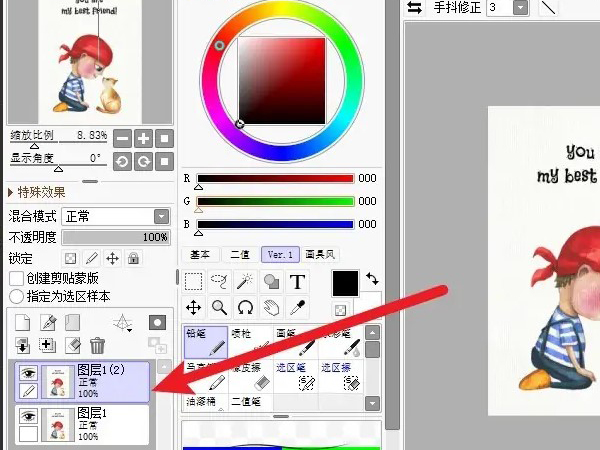Open the 混合模式 dropdown showing 正常
The image size is (600, 450).
(x=116, y=217)
